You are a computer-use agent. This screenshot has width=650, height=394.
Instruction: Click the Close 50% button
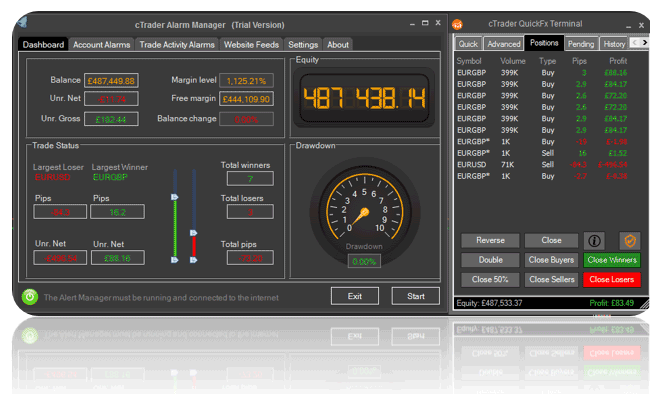click(x=490, y=280)
